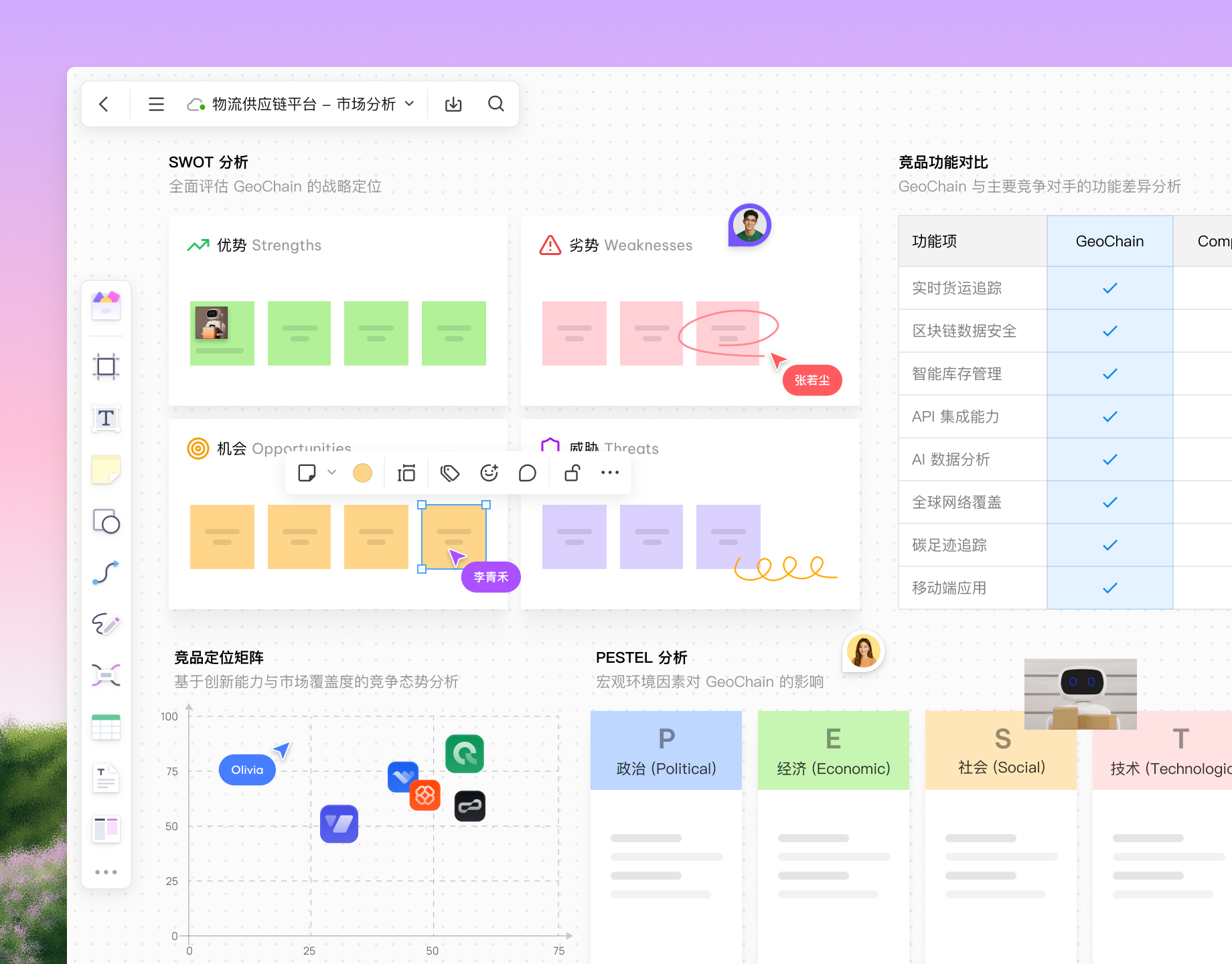1232x964 pixels.
Task: Select the connector line tool
Action: (x=106, y=573)
